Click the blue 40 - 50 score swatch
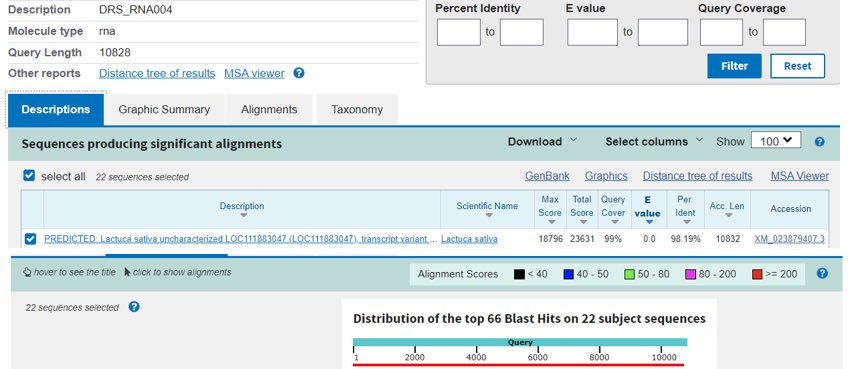852x369 pixels. click(x=569, y=274)
